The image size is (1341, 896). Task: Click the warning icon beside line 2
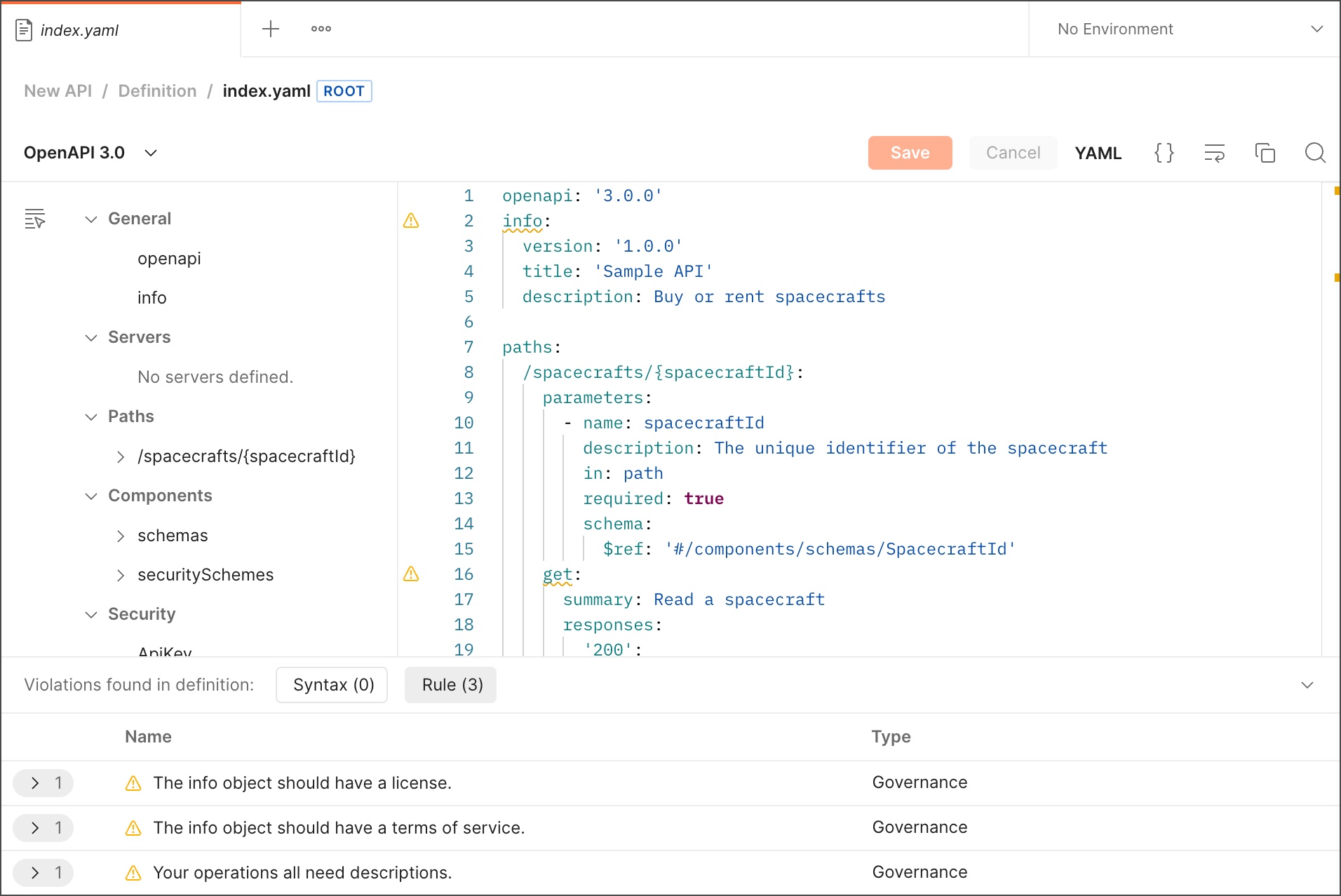coord(412,221)
